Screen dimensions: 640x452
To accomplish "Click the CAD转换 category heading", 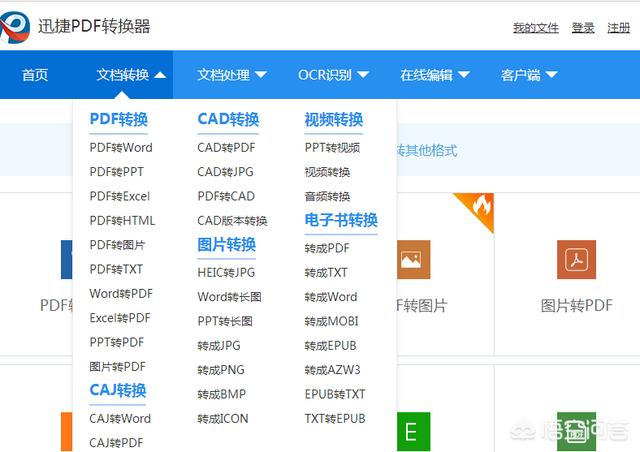I will point(228,119).
